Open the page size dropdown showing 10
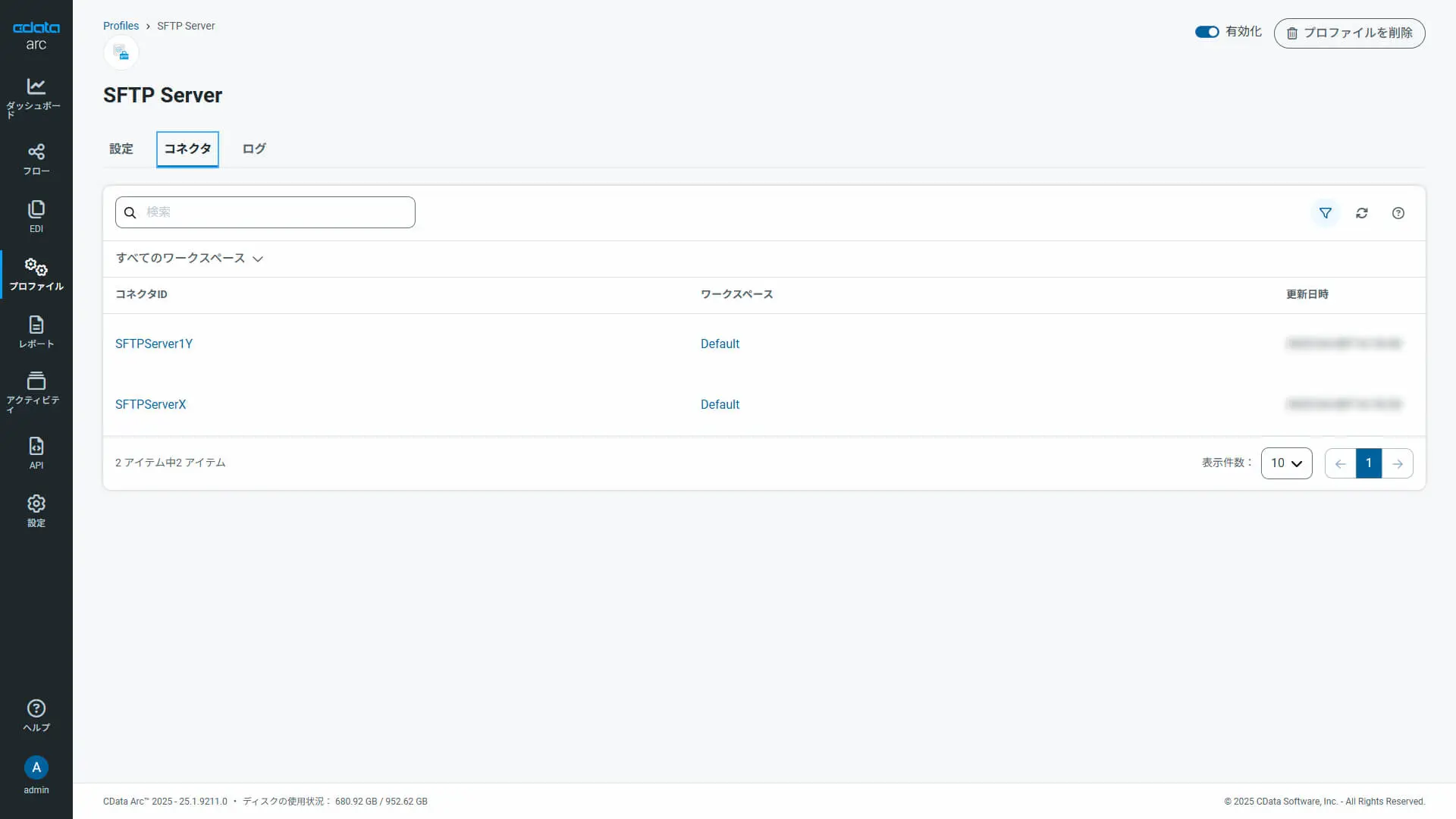 (x=1286, y=463)
